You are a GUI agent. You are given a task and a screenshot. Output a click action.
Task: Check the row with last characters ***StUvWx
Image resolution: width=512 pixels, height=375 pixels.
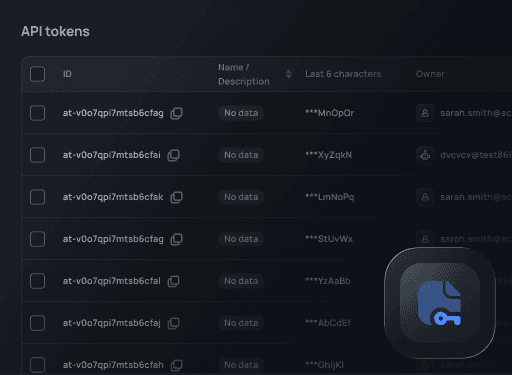click(x=37, y=239)
